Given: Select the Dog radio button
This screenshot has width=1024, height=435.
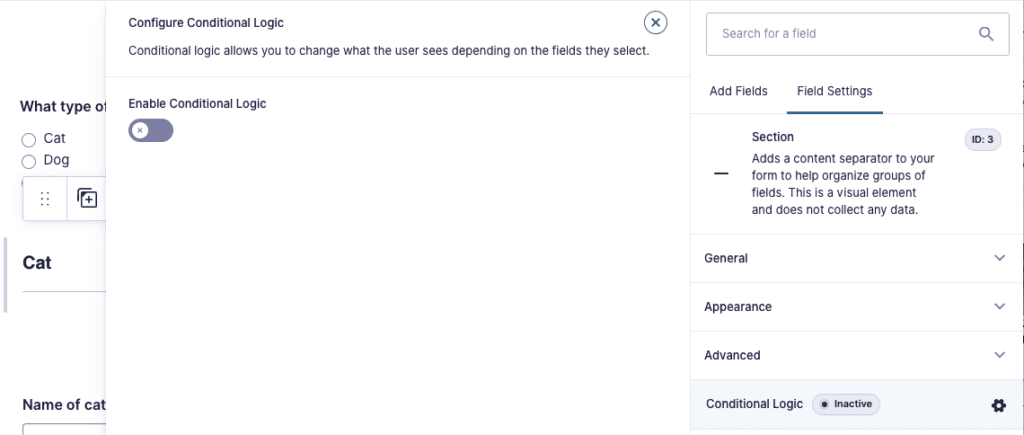Looking at the screenshot, I should [28, 161].
